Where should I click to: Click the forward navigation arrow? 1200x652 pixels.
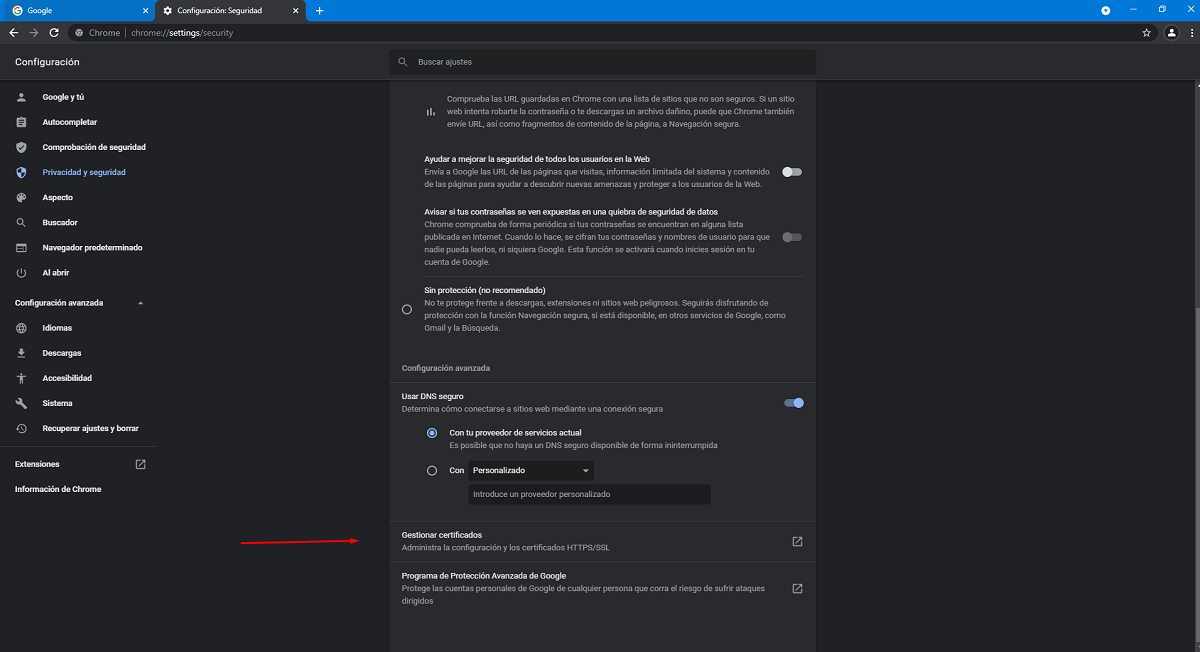(x=34, y=33)
